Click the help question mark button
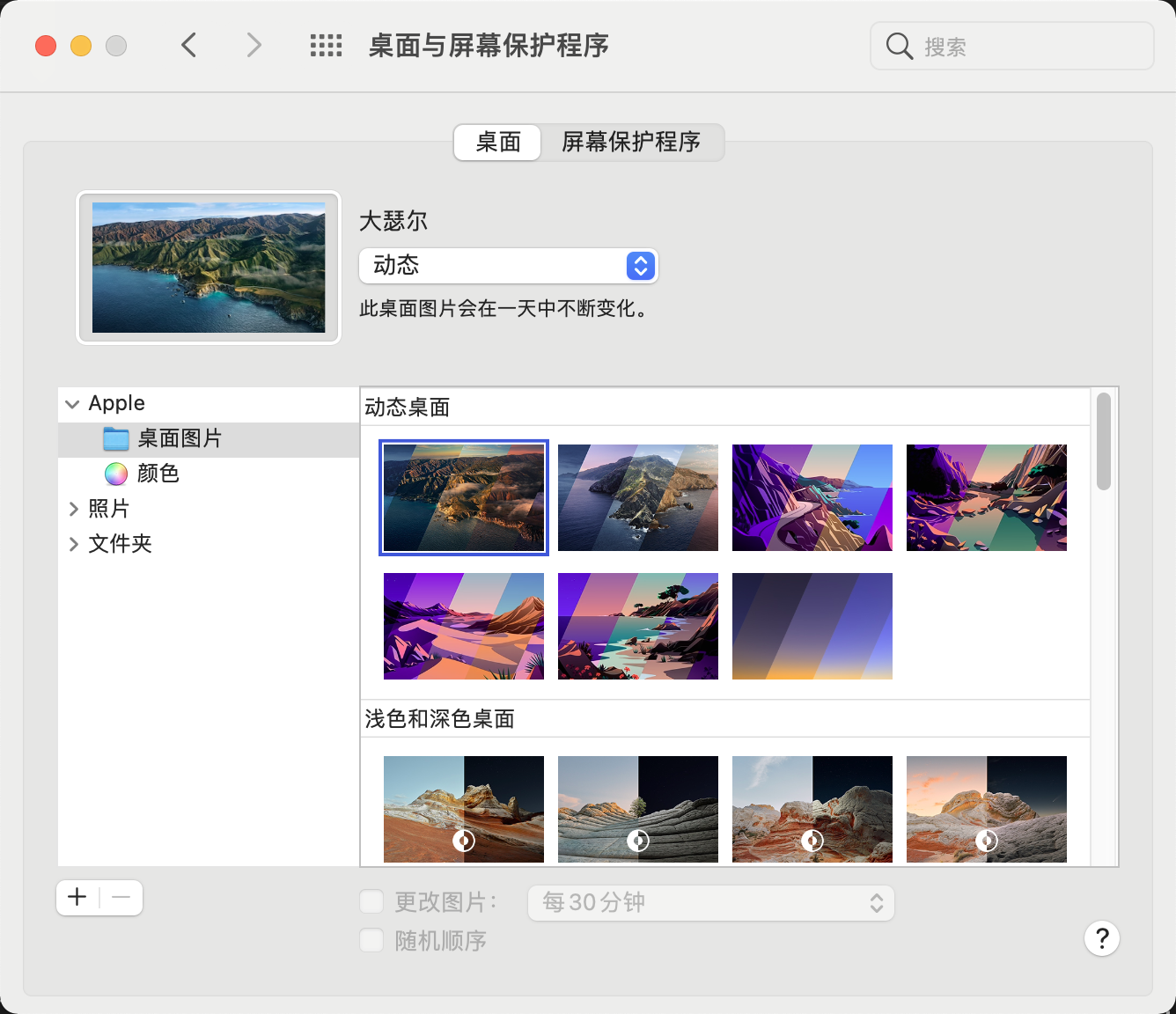The image size is (1176, 1014). (1101, 938)
